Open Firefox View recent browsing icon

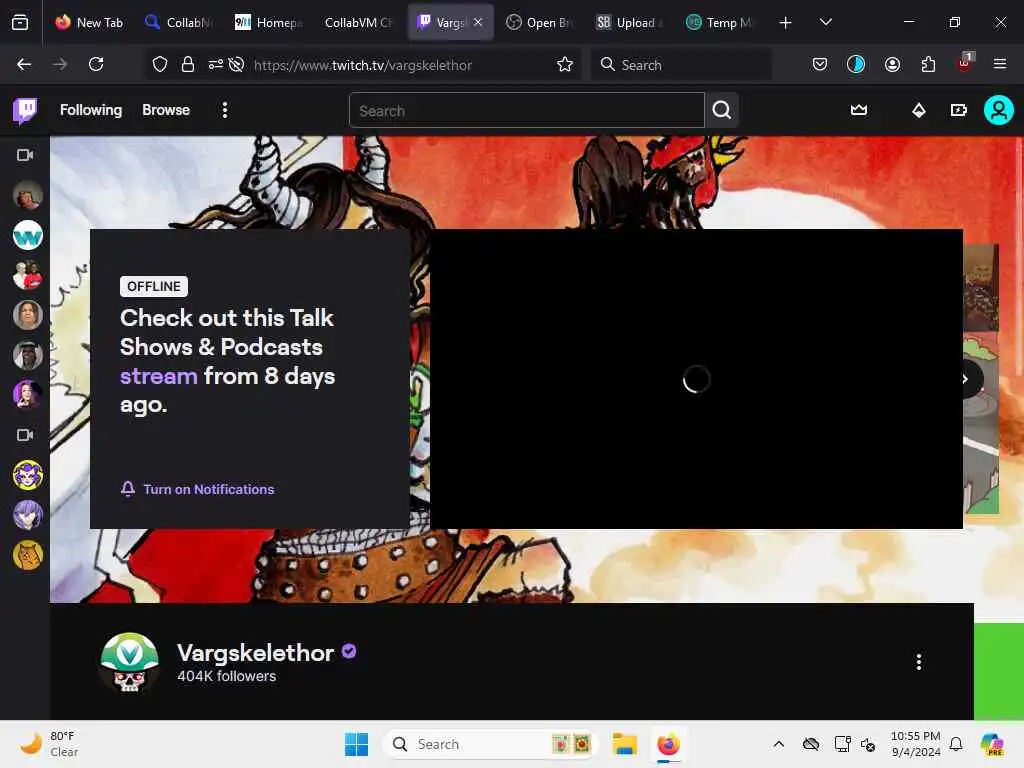20,23
